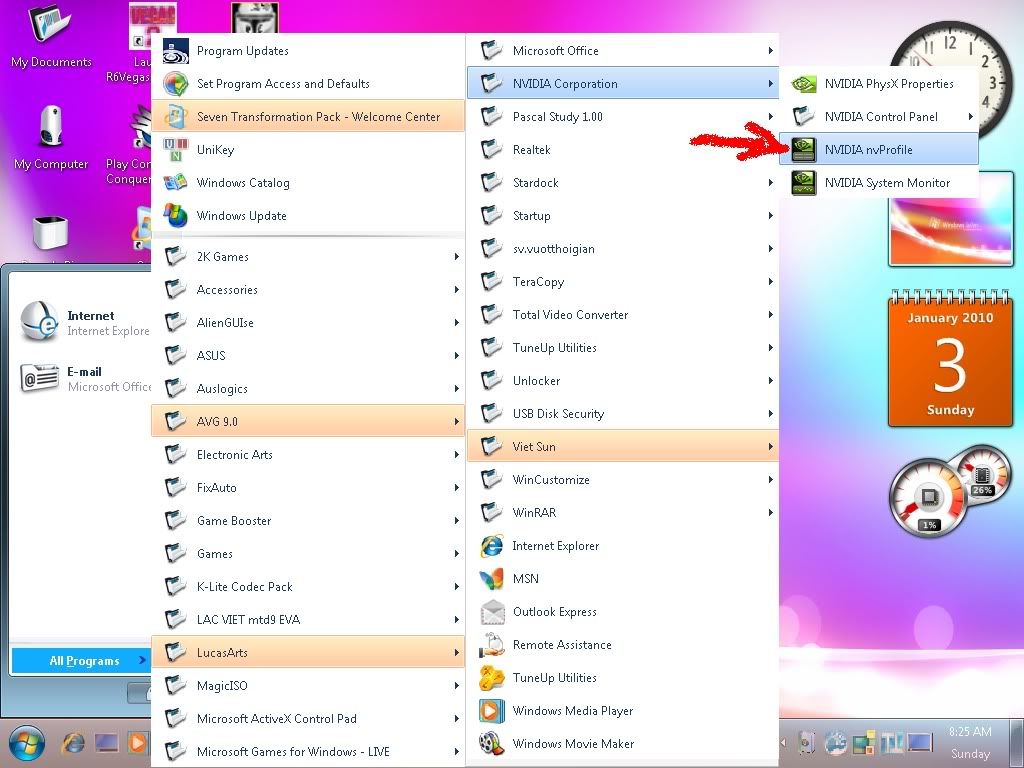Image resolution: width=1024 pixels, height=768 pixels.
Task: Click the Windows Catalog icon
Action: coord(175,183)
